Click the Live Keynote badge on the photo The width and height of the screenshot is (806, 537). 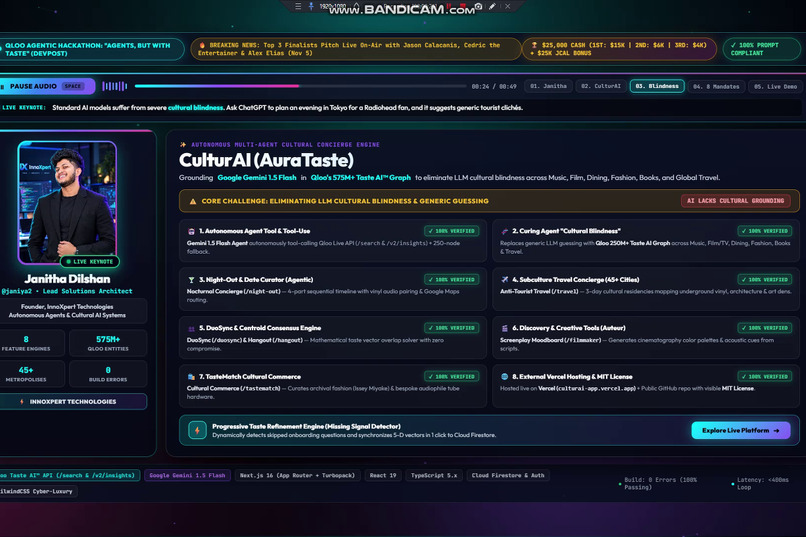tap(90, 262)
